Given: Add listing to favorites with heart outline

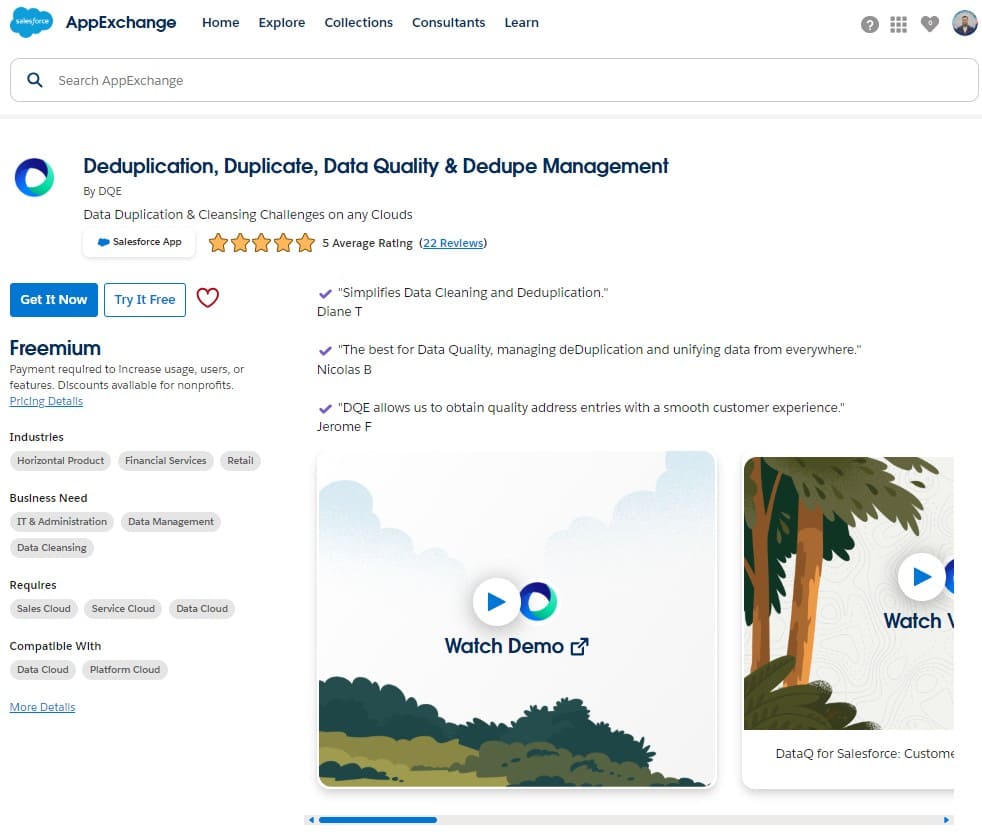Looking at the screenshot, I should 207,298.
